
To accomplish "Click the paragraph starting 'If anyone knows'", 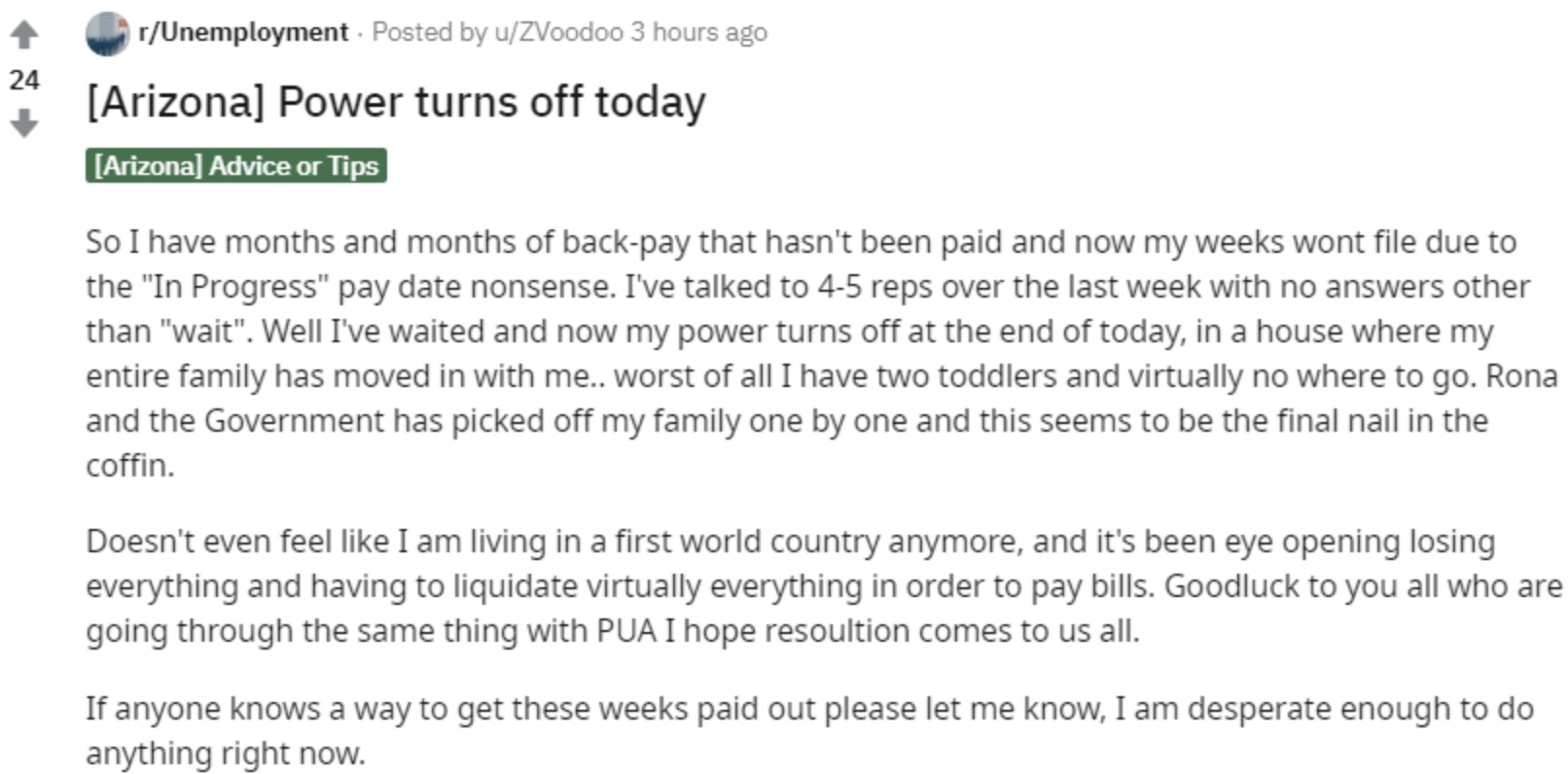I will point(809,730).
